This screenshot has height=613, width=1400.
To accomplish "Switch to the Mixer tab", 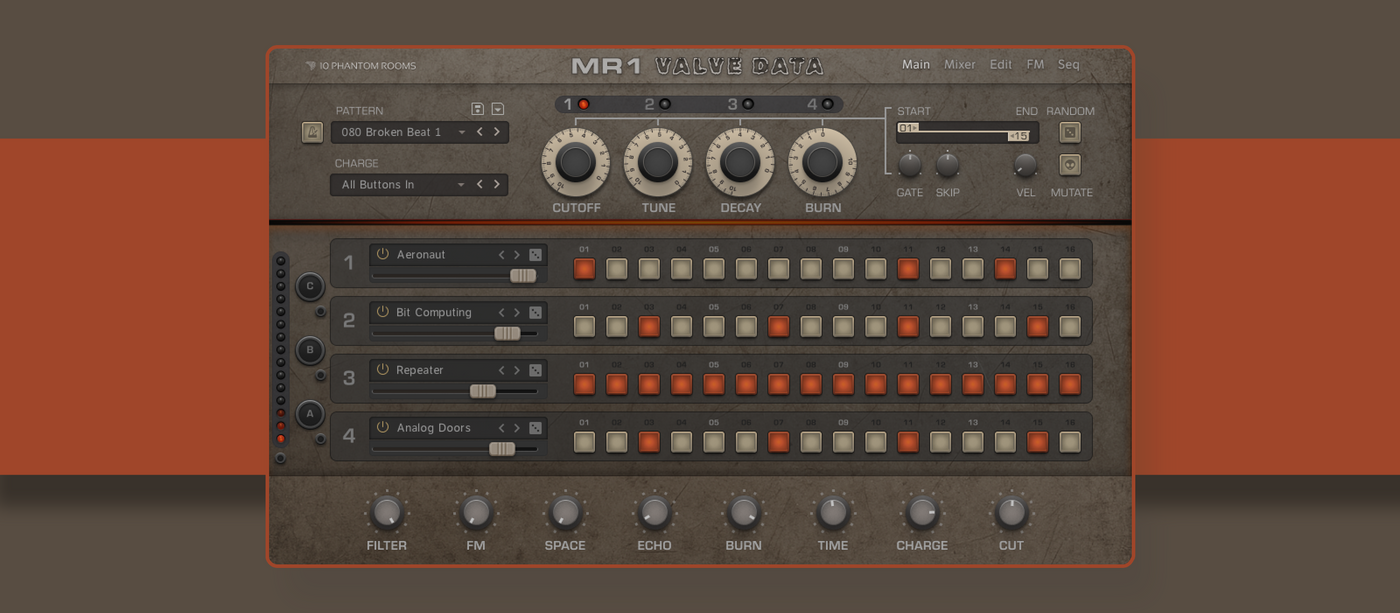I will coord(960,64).
